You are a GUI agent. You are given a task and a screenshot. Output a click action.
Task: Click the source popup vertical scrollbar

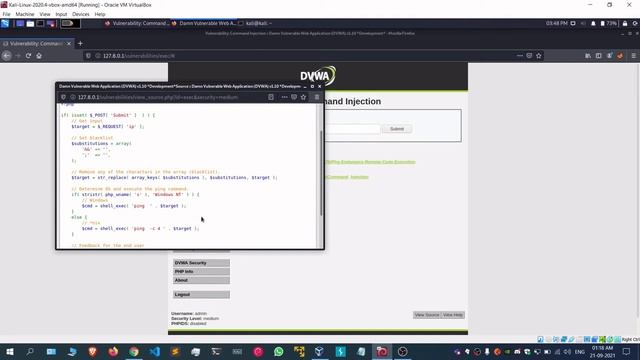(321, 173)
